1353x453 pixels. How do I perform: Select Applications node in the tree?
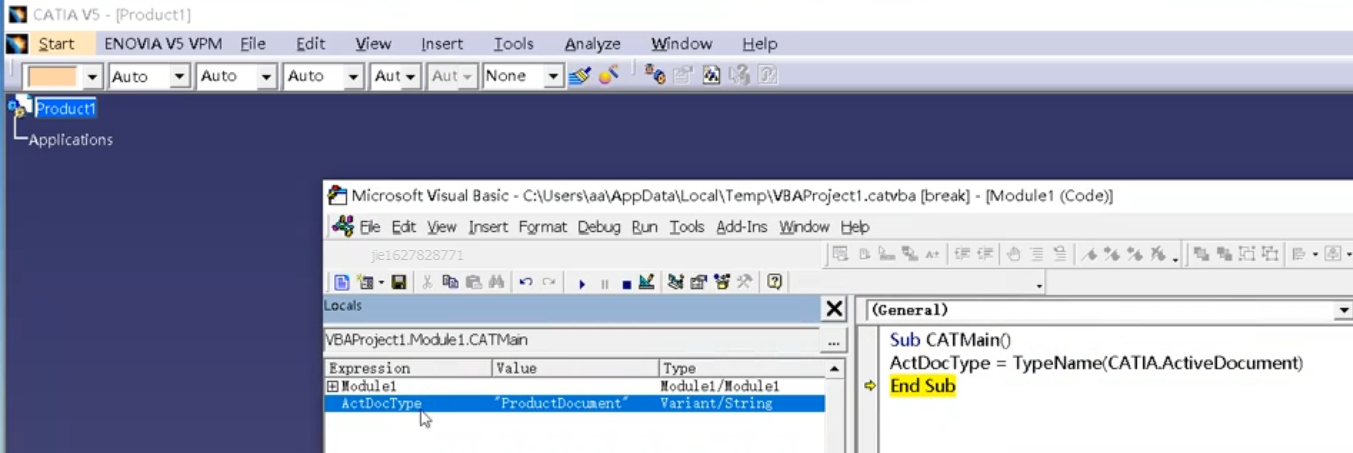pos(70,140)
